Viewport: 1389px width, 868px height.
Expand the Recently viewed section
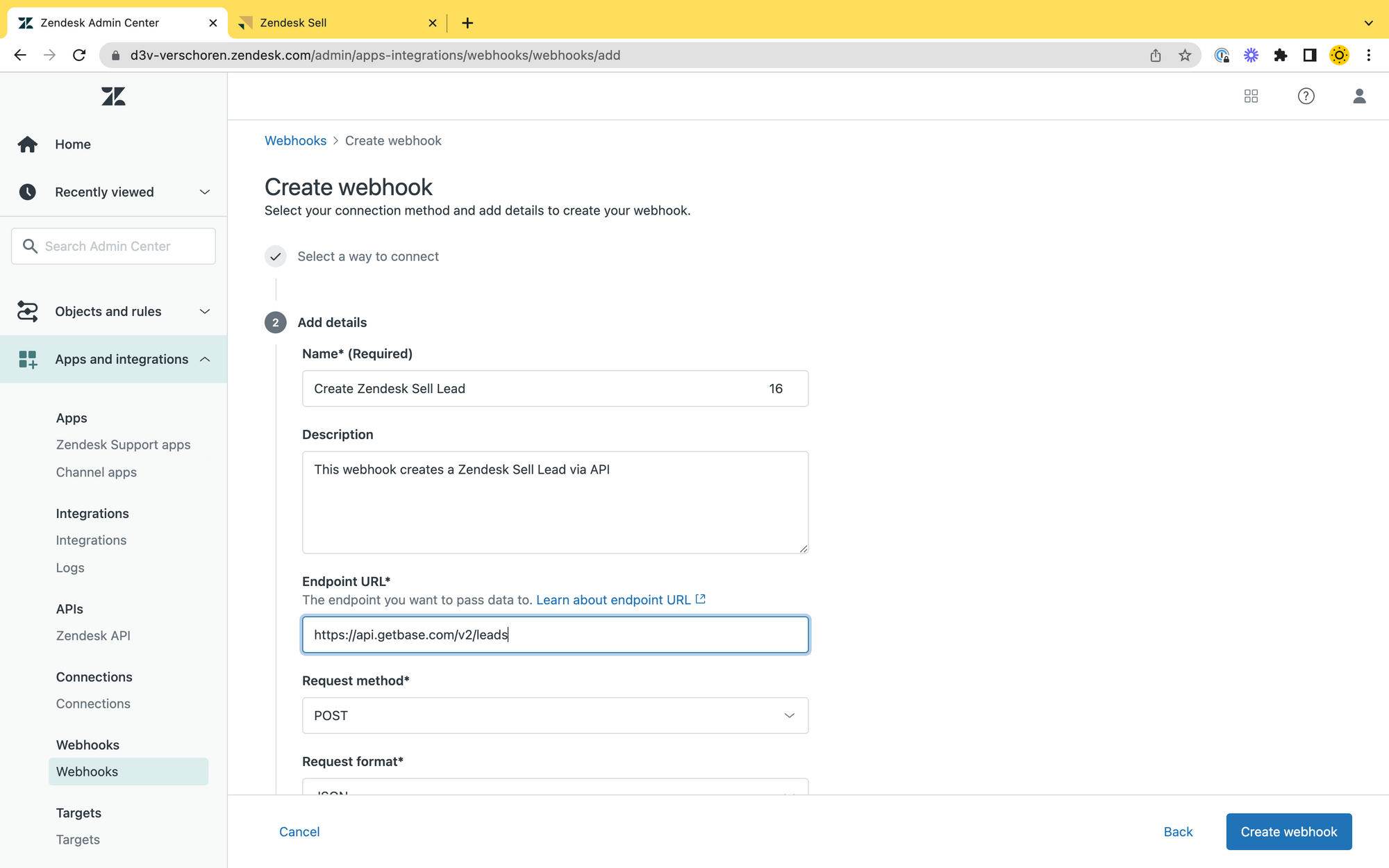coord(204,192)
